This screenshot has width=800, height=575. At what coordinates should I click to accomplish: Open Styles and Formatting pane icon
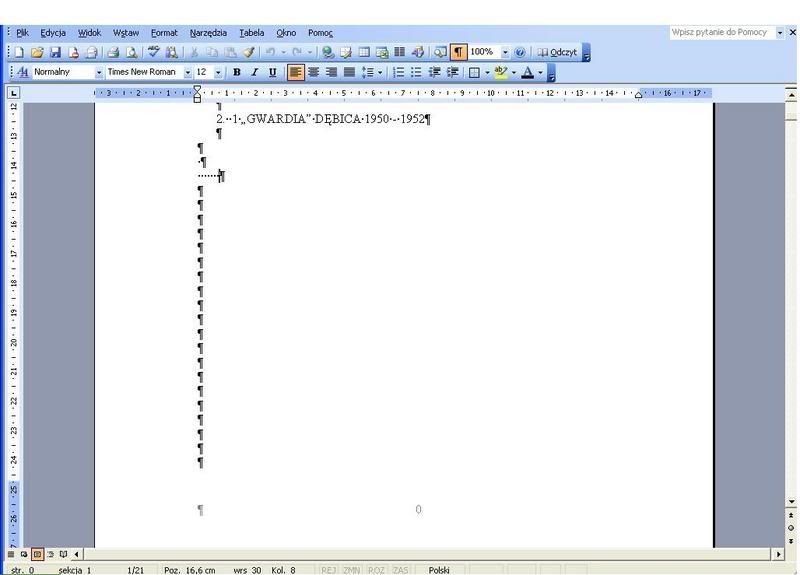pos(22,72)
